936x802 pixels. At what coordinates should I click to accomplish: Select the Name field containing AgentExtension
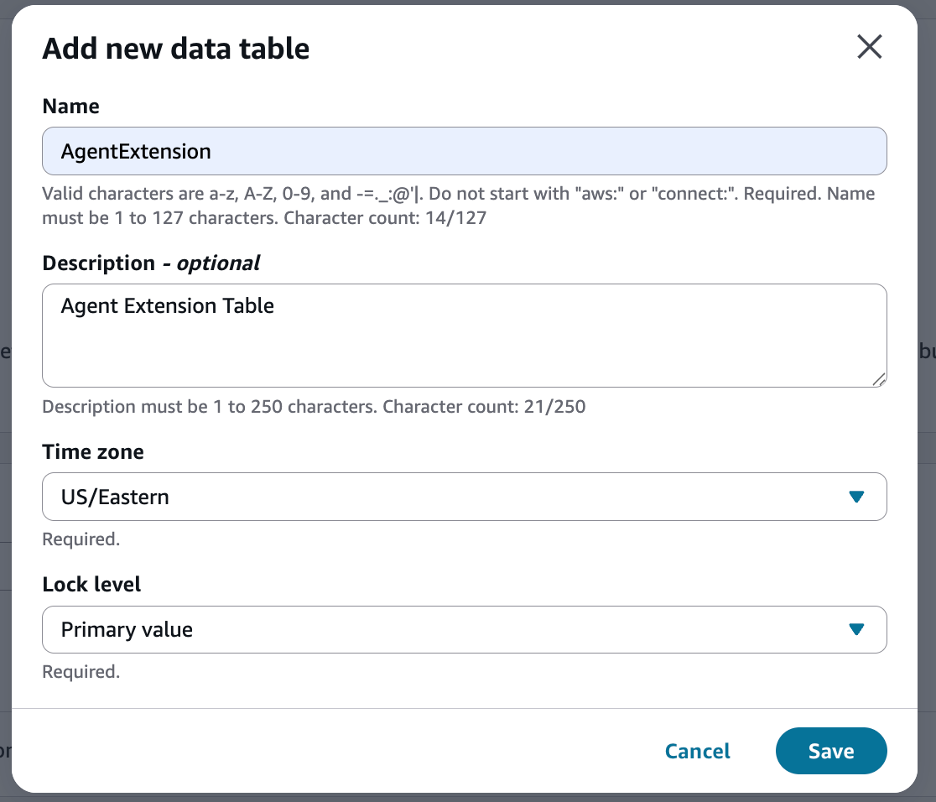point(464,151)
